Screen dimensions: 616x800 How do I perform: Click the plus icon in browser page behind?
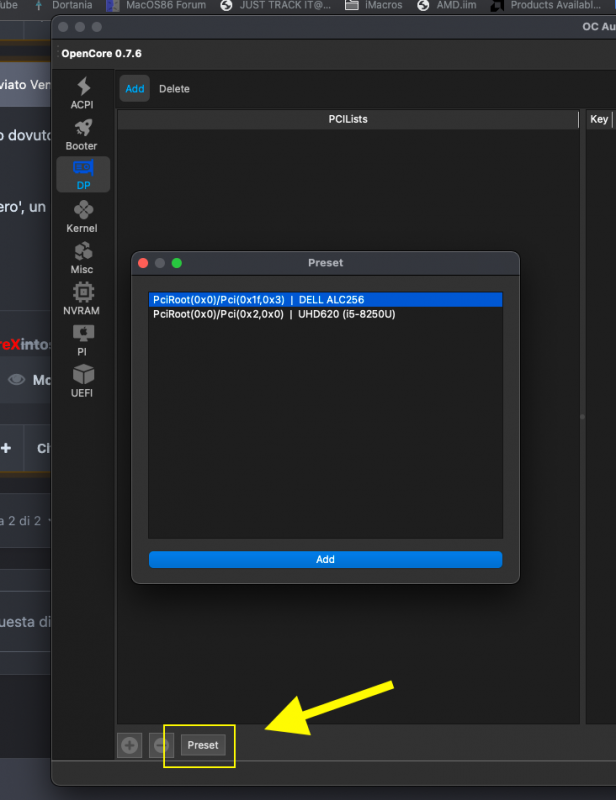point(6,448)
